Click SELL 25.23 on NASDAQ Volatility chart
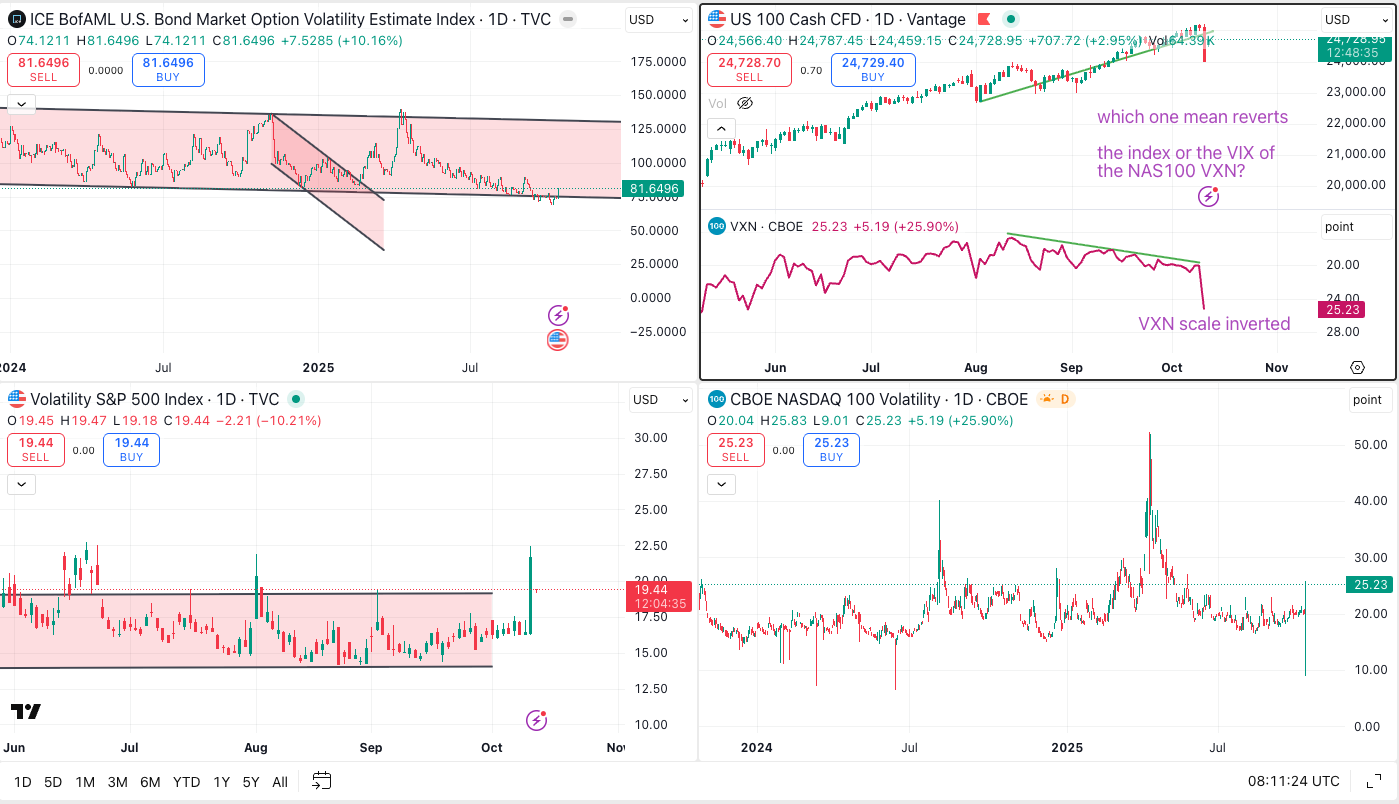The image size is (1399, 804). tap(736, 450)
